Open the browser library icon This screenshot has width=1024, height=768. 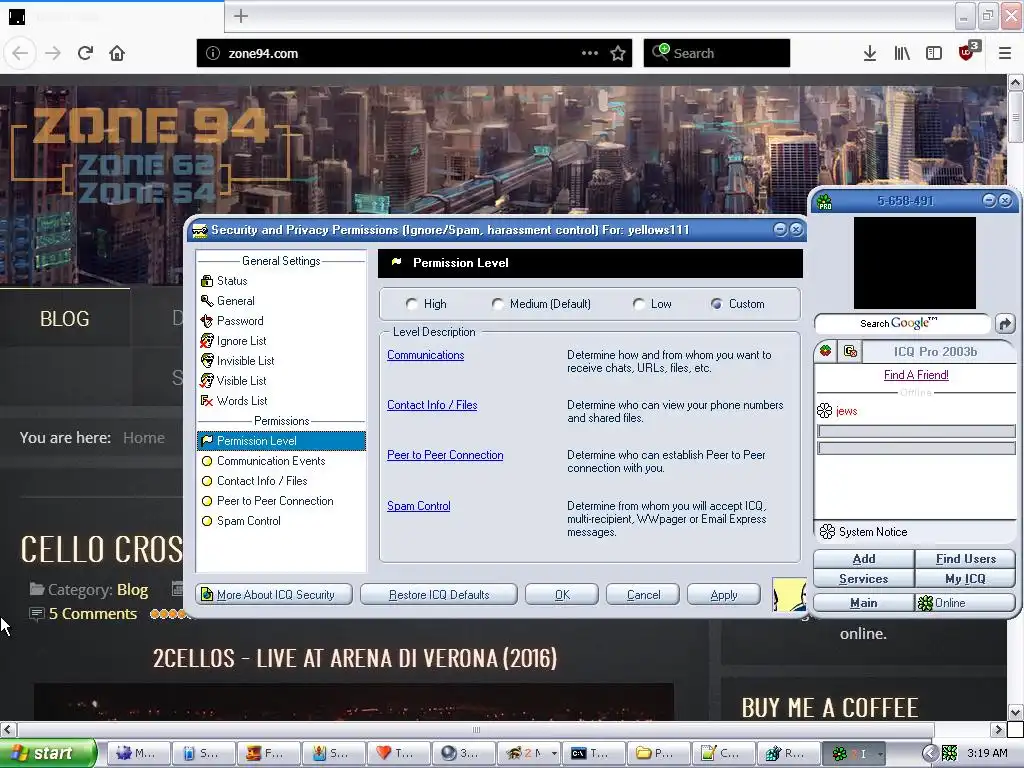[902, 54]
